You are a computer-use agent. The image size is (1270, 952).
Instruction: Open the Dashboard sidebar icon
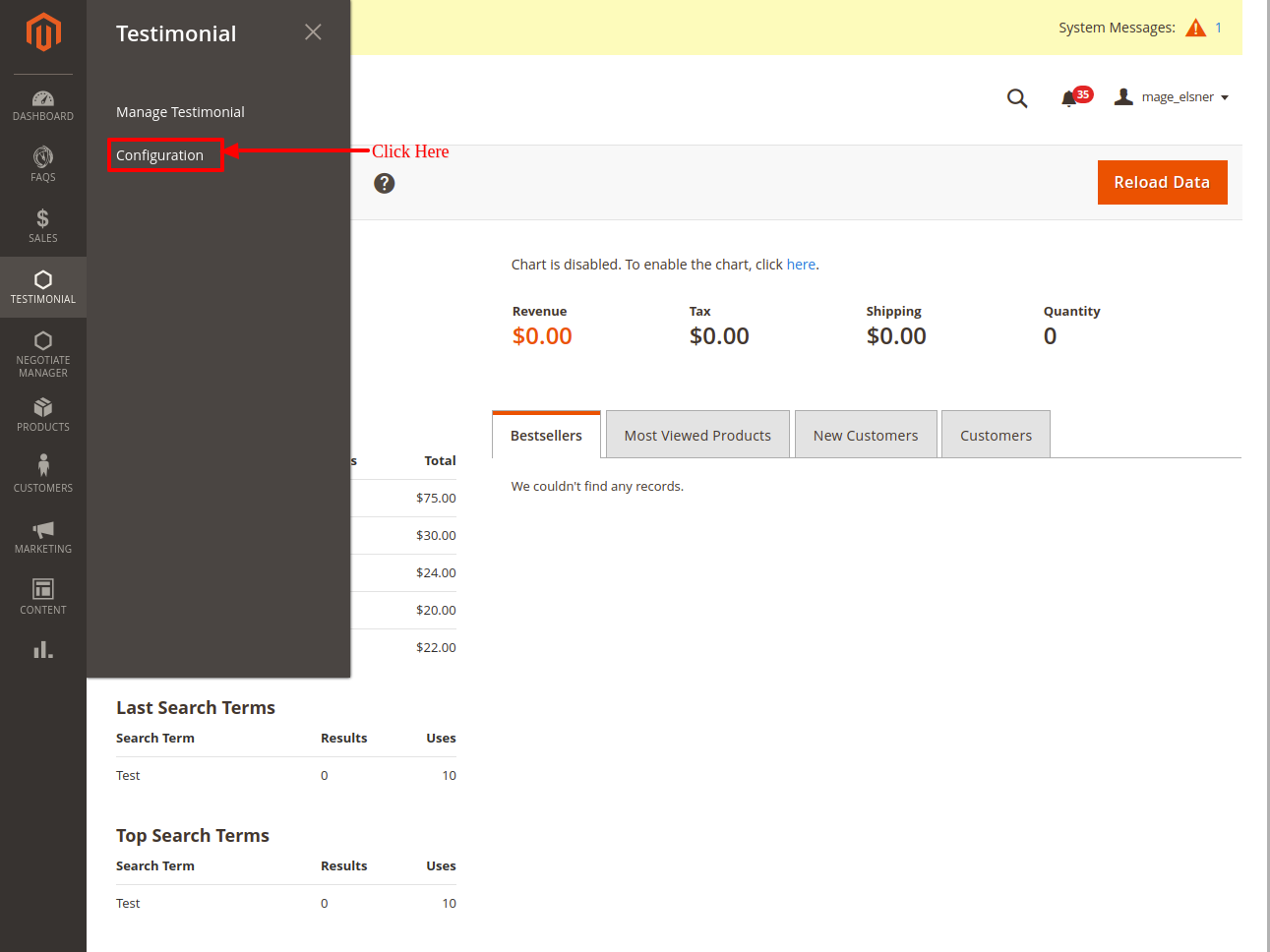tap(43, 105)
